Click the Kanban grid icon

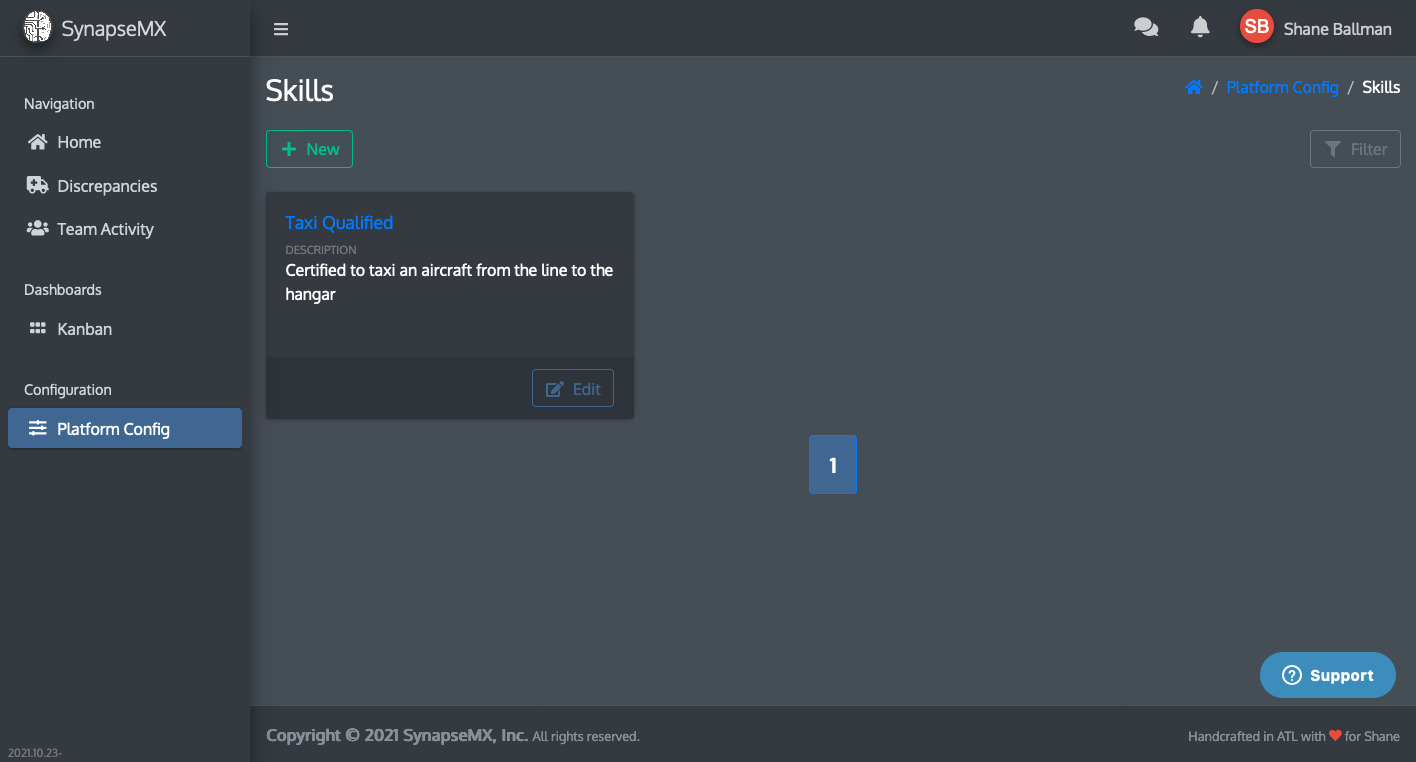click(x=38, y=329)
